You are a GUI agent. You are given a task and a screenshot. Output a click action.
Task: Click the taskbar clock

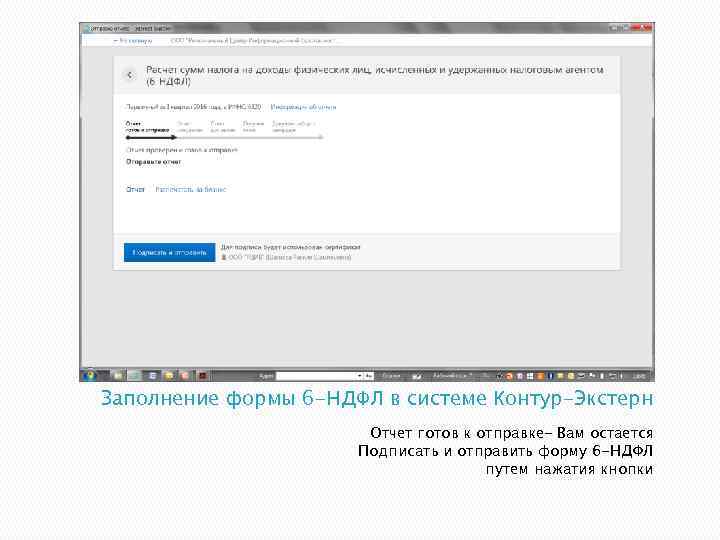point(639,376)
